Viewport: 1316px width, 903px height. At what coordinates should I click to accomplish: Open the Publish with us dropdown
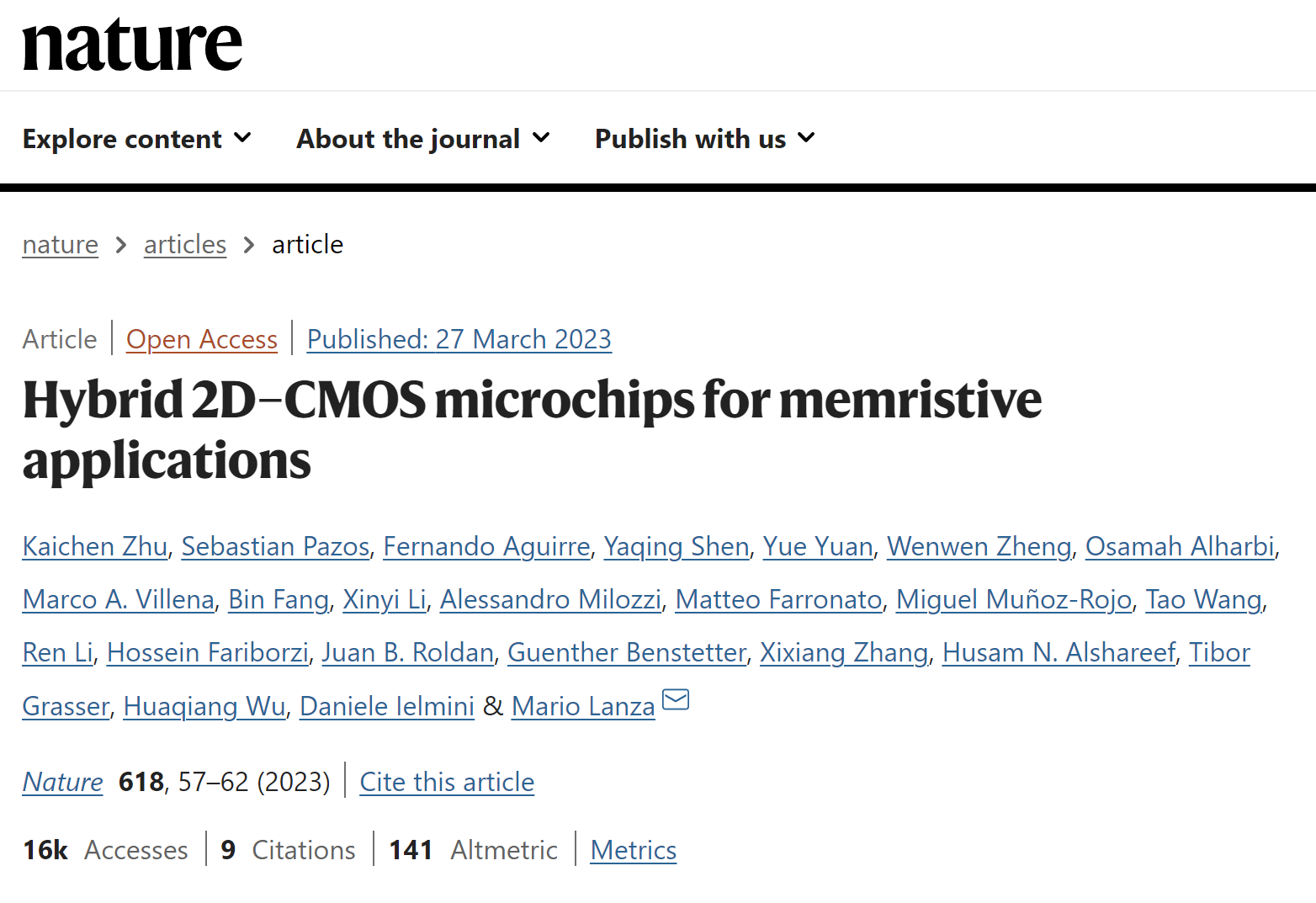704,139
